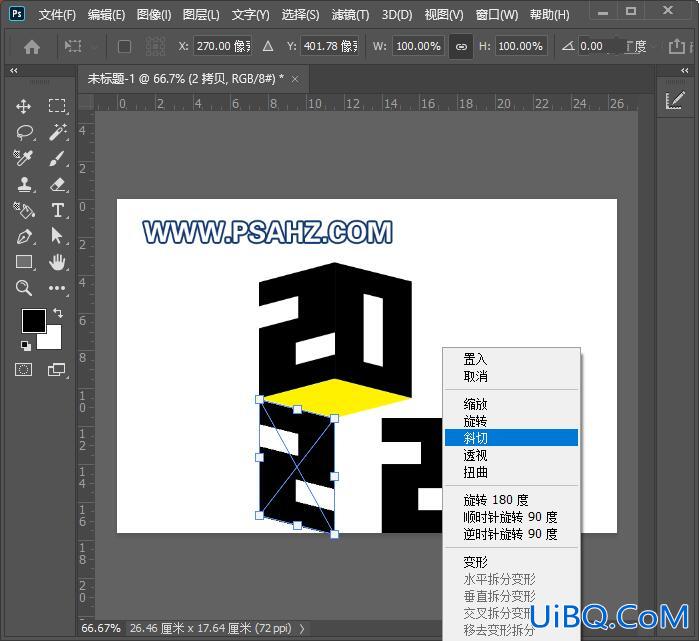Open the 图像(I) menu

[154, 15]
